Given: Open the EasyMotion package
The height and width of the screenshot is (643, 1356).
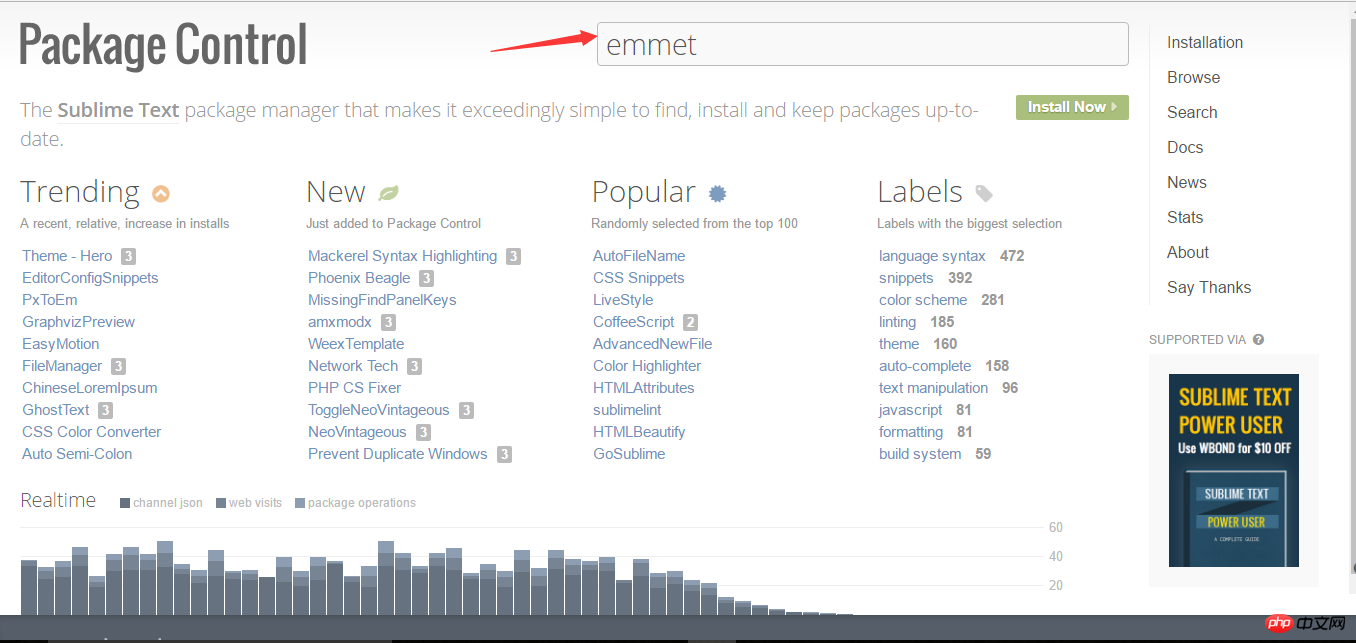Looking at the screenshot, I should (60, 344).
